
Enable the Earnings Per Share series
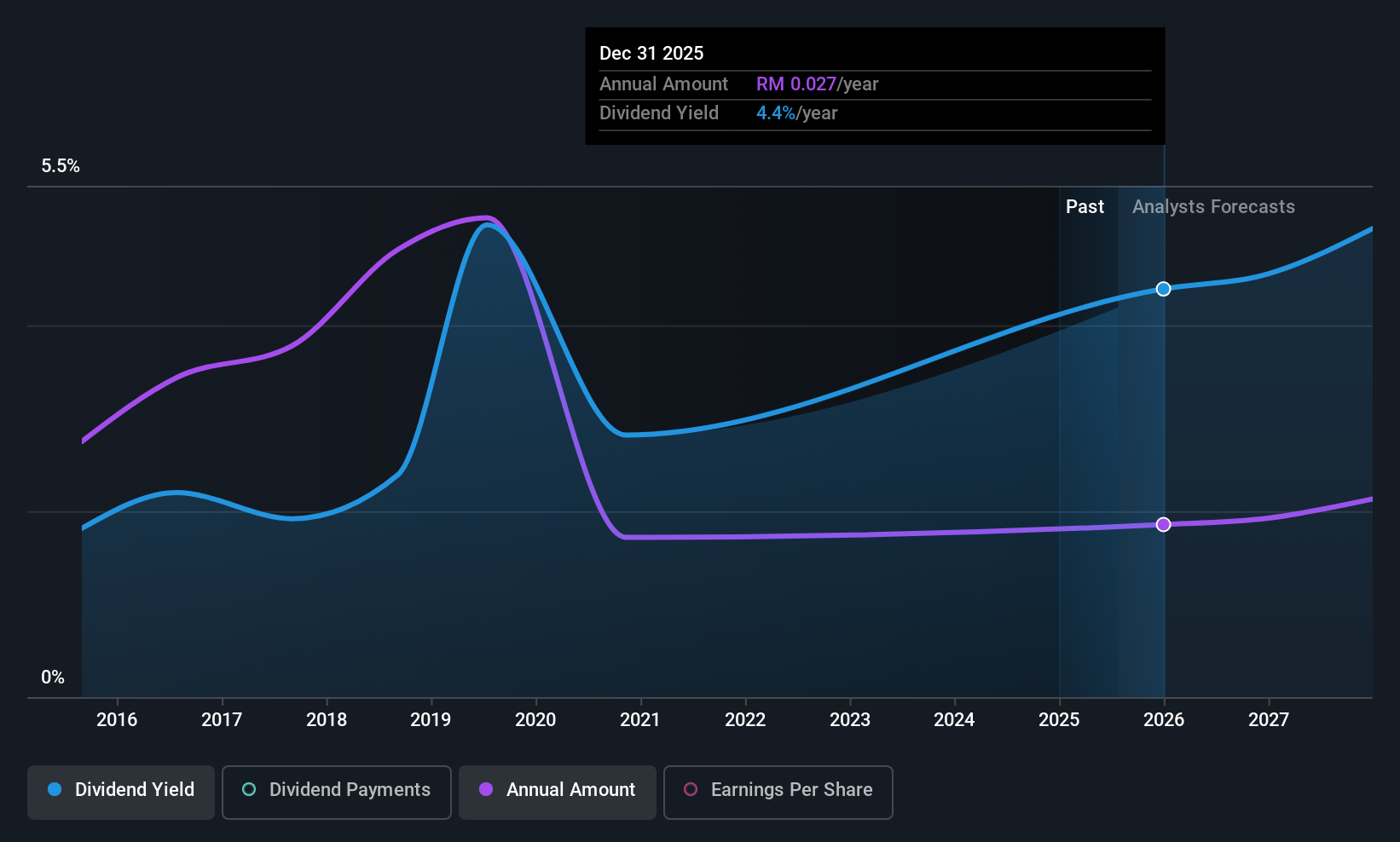point(778,793)
